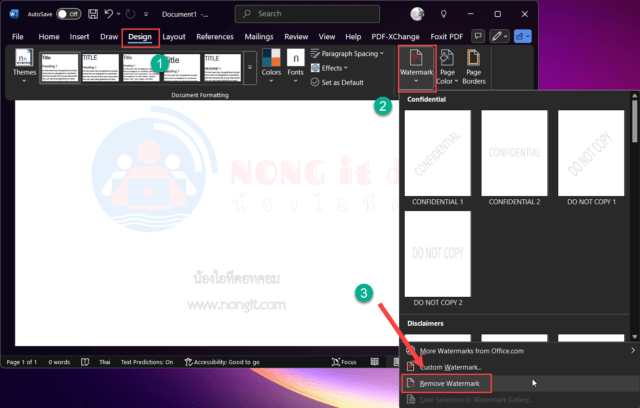The width and height of the screenshot is (640, 408).
Task: Click the proofing book icon
Action: coord(85,362)
